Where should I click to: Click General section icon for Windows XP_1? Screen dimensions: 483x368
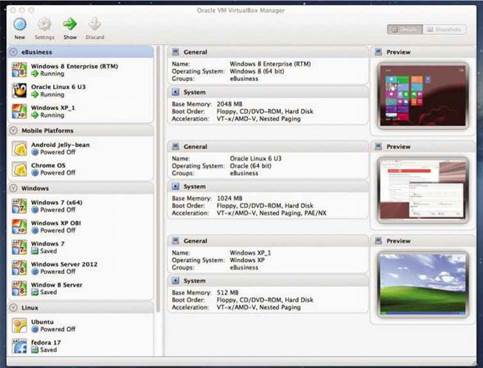point(176,241)
